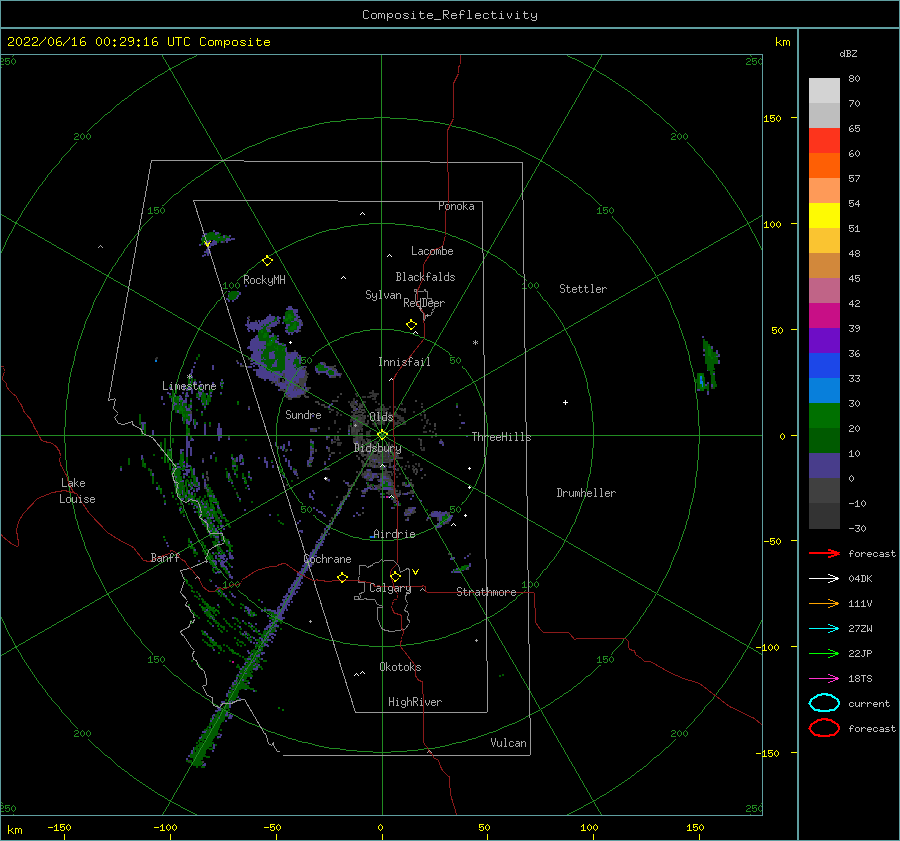The width and height of the screenshot is (900, 841).
Task: Click the red forecast ellipse icon
Action: pos(824,728)
